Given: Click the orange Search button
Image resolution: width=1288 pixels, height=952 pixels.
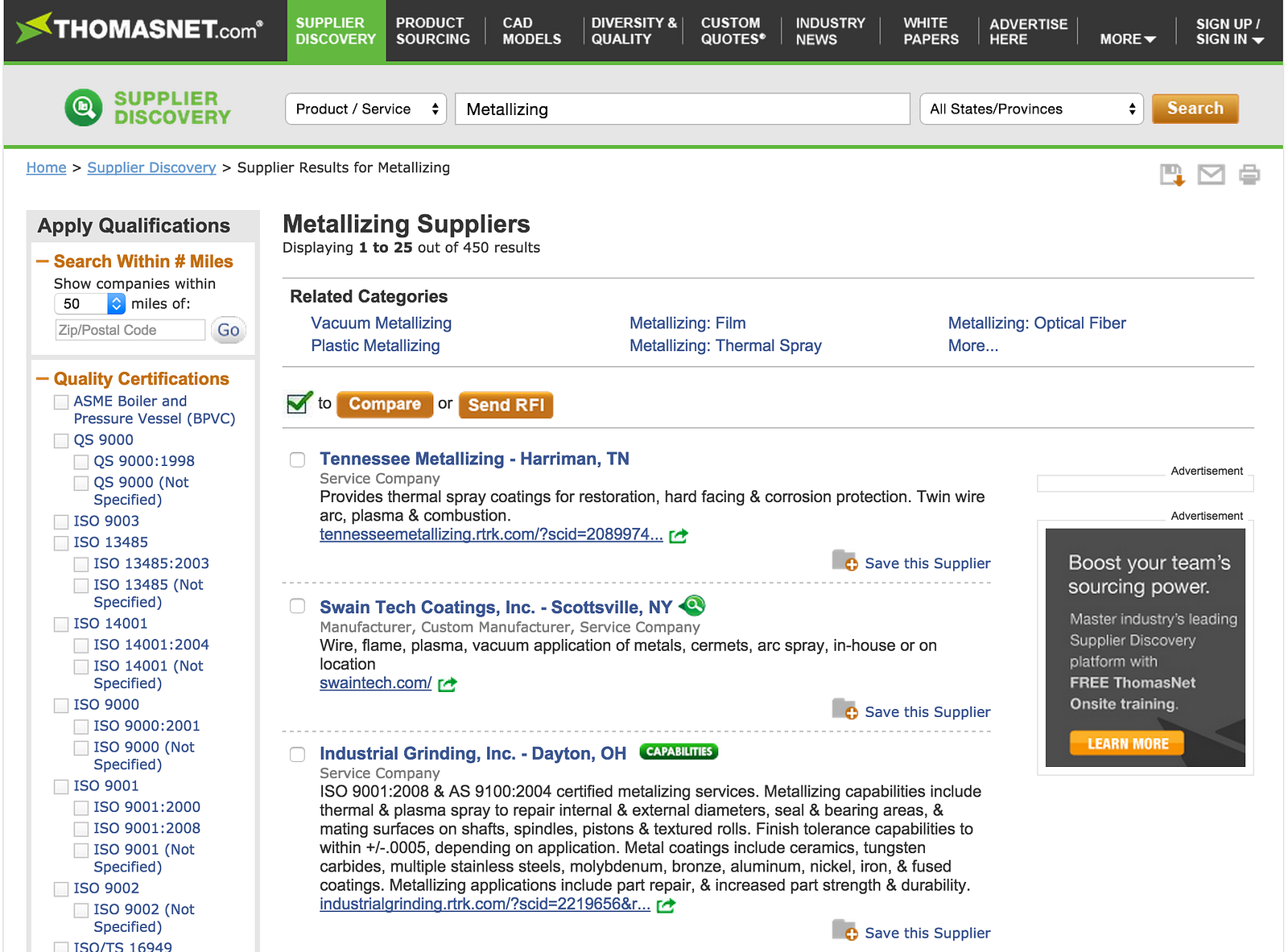Looking at the screenshot, I should point(1195,109).
